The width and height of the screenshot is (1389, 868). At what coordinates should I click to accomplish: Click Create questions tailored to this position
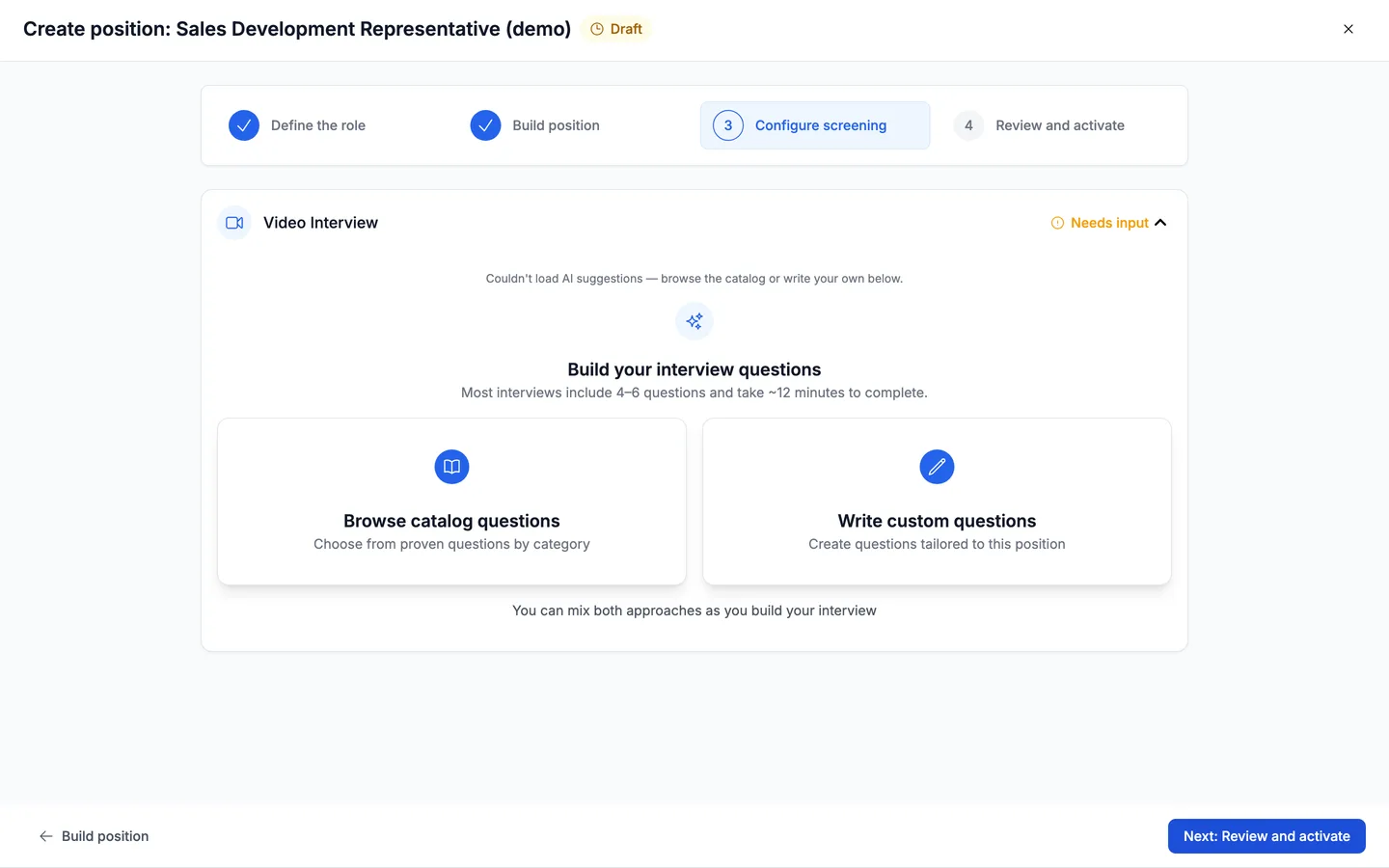click(x=937, y=544)
